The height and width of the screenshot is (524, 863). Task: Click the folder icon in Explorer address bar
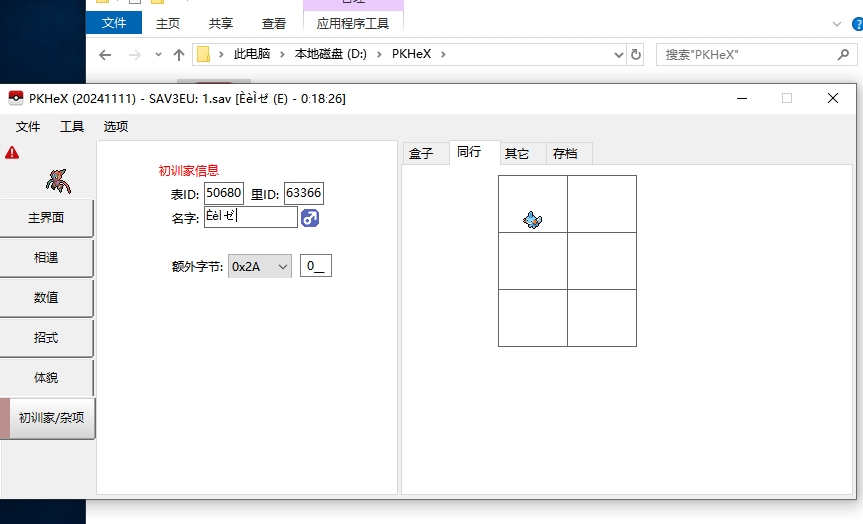[x=204, y=54]
